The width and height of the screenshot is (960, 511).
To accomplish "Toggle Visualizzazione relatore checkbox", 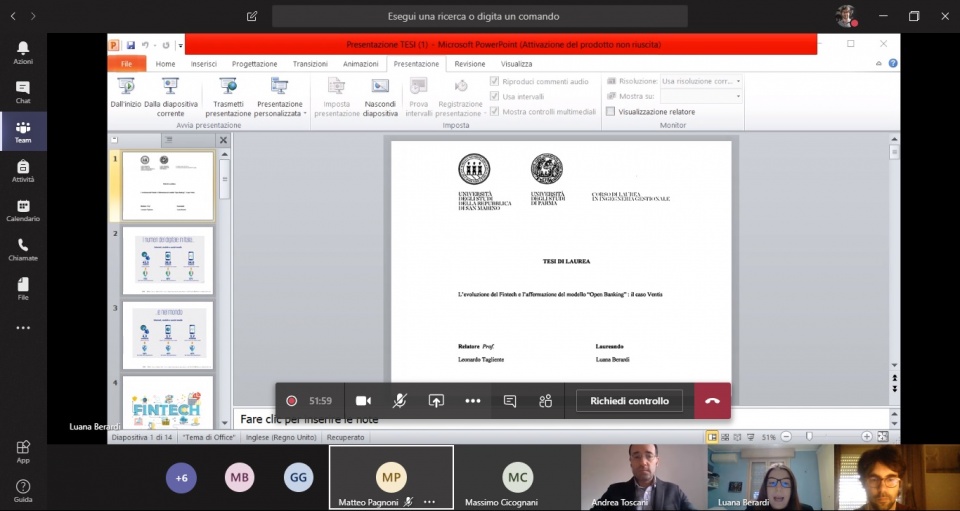I will 611,112.
